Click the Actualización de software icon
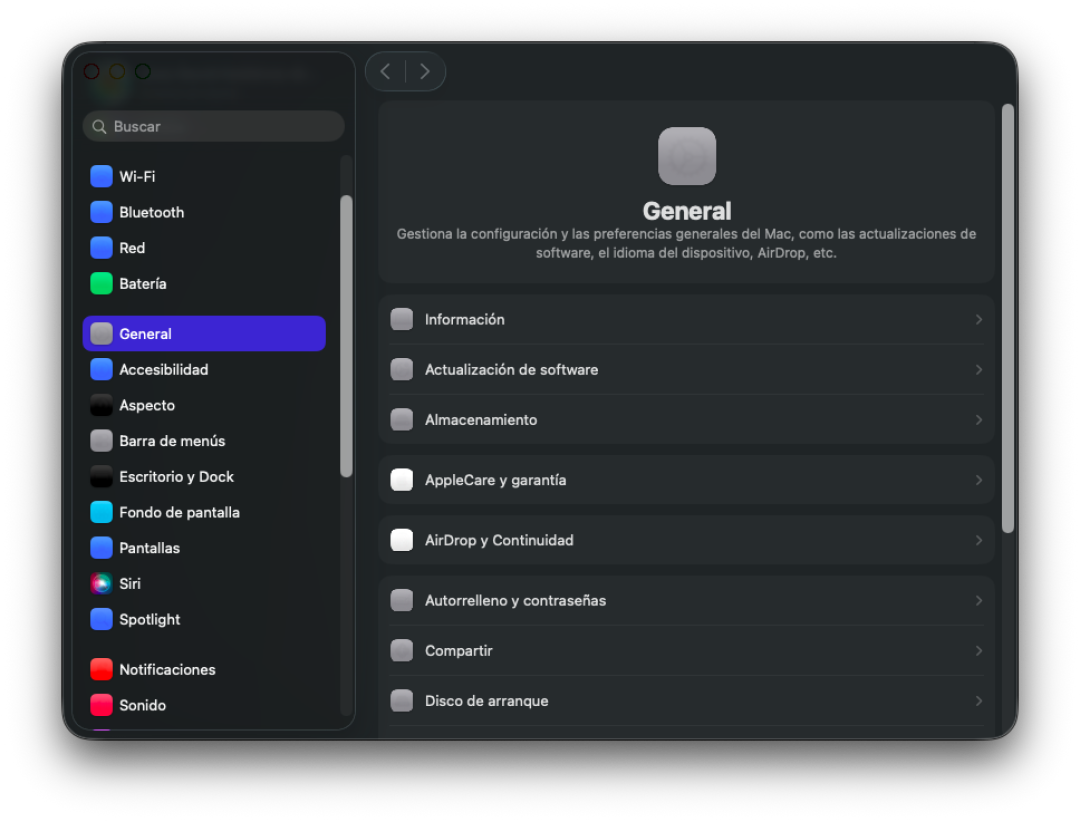The image size is (1080, 822). click(x=402, y=370)
